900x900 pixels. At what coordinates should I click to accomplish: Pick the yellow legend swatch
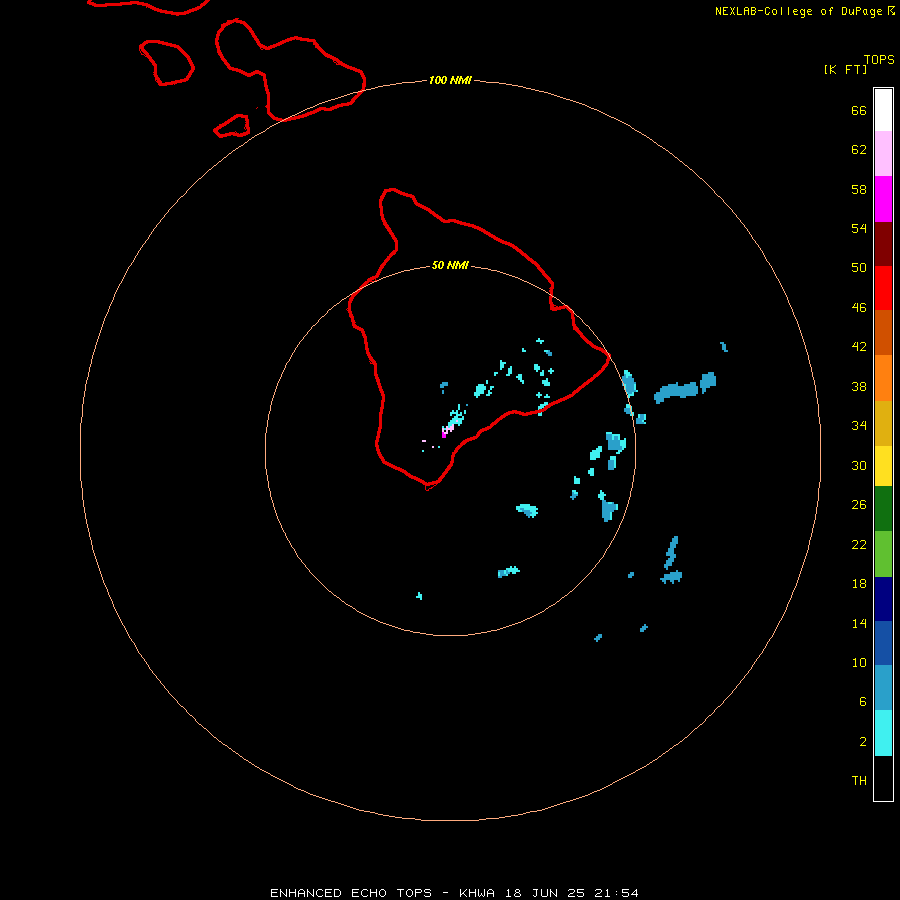click(x=883, y=465)
